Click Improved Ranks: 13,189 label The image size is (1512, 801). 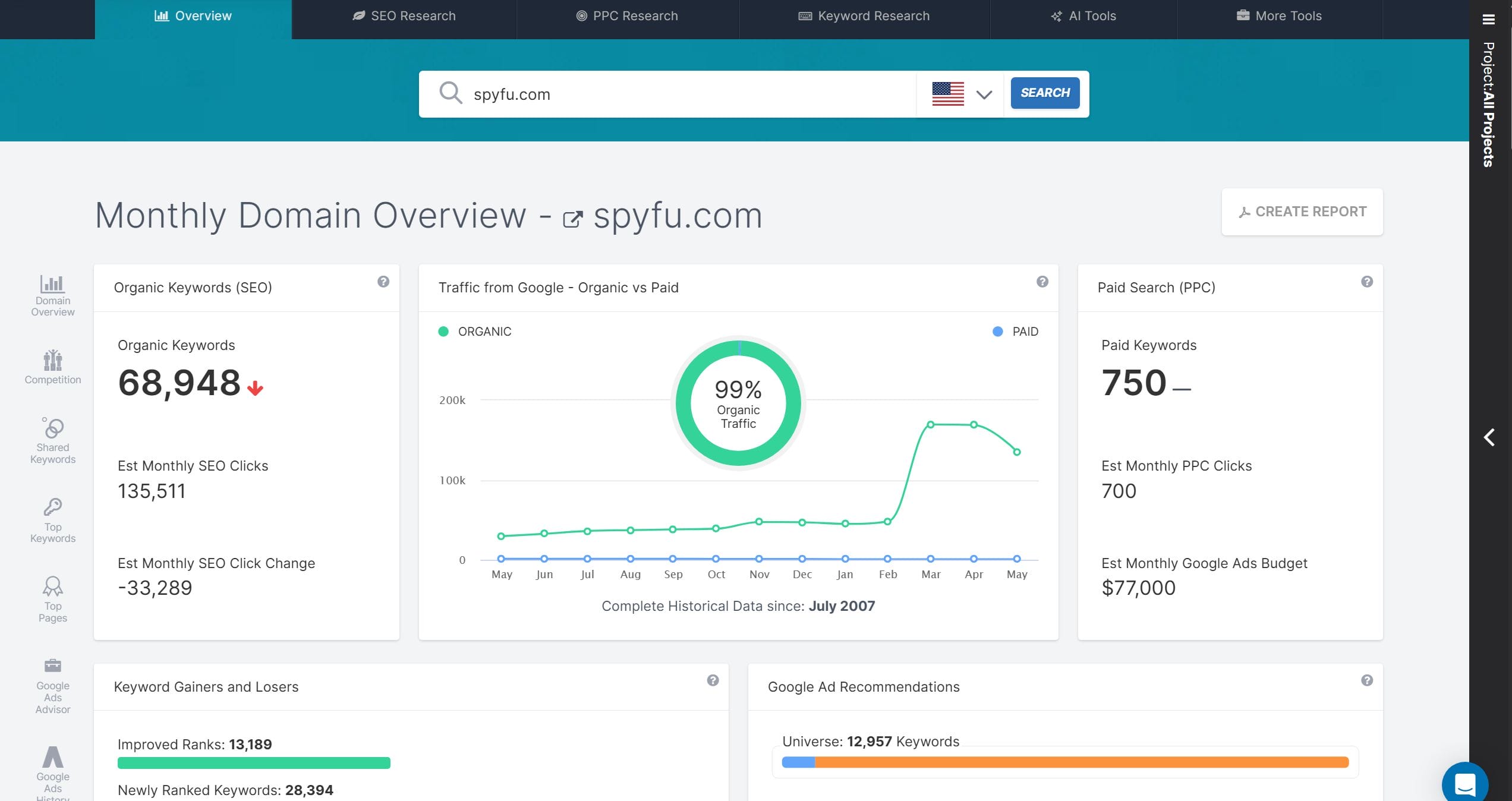[x=194, y=745]
